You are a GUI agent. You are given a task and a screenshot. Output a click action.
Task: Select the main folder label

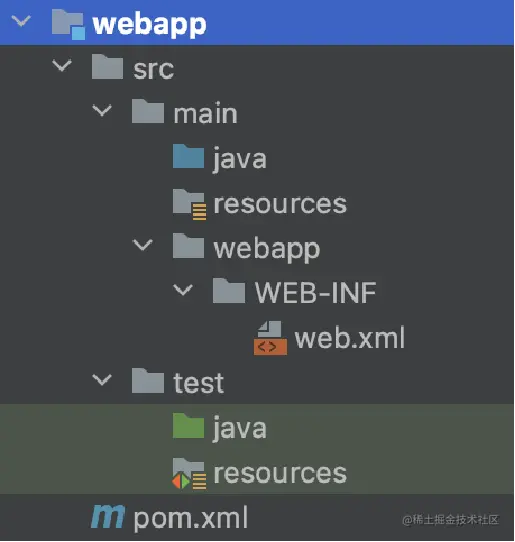click(205, 113)
